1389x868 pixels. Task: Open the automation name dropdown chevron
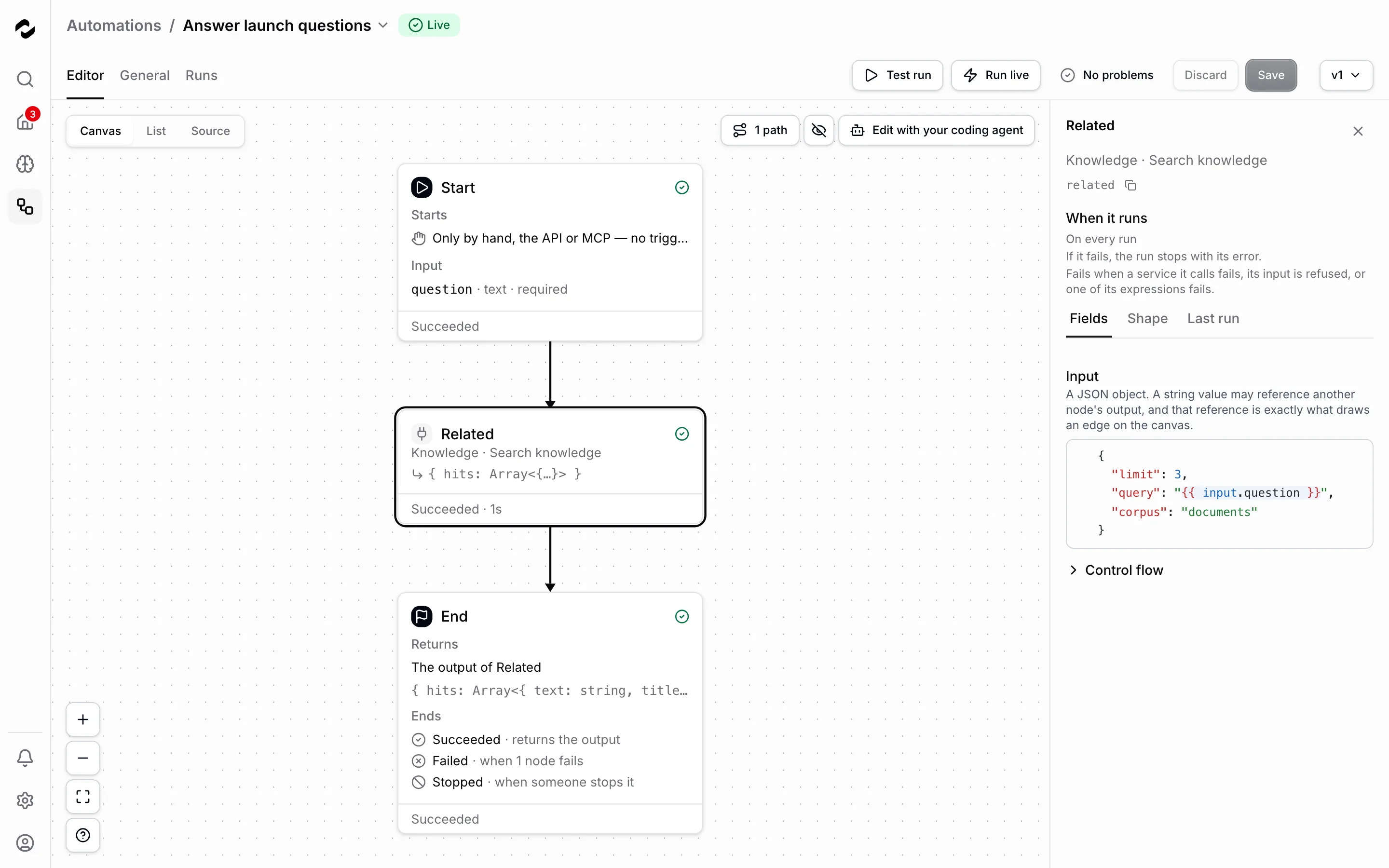pyautogui.click(x=383, y=25)
